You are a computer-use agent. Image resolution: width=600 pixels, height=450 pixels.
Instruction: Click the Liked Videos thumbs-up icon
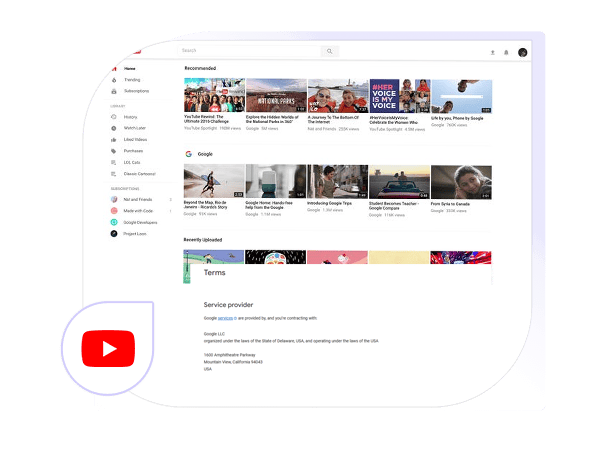[x=114, y=140]
